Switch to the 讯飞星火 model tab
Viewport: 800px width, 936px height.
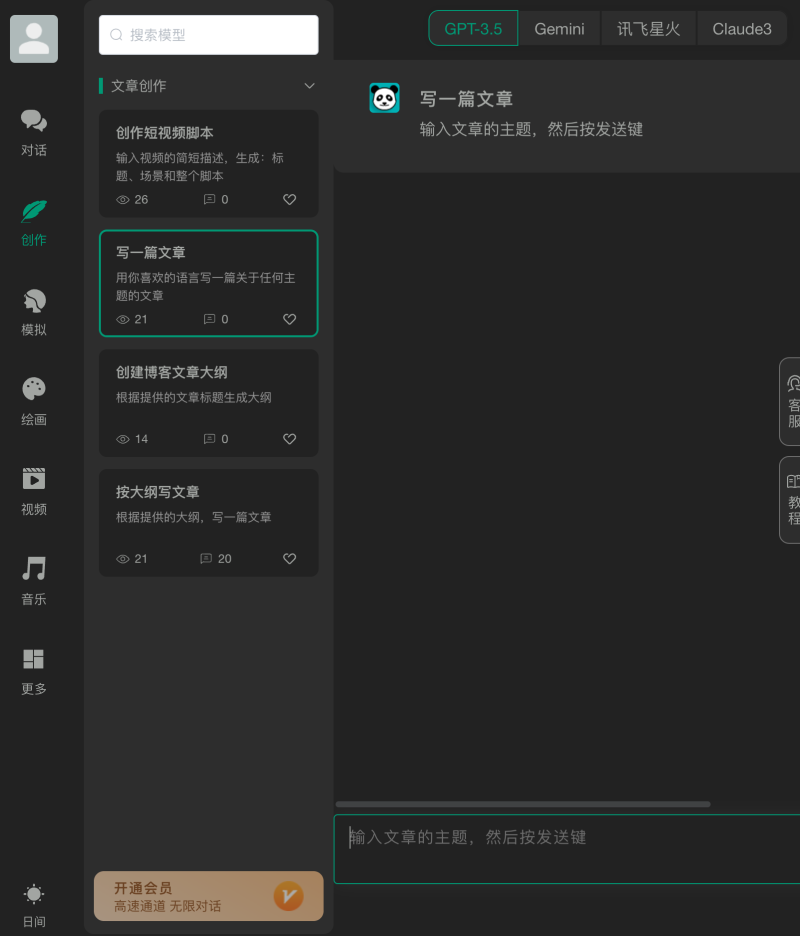click(648, 28)
